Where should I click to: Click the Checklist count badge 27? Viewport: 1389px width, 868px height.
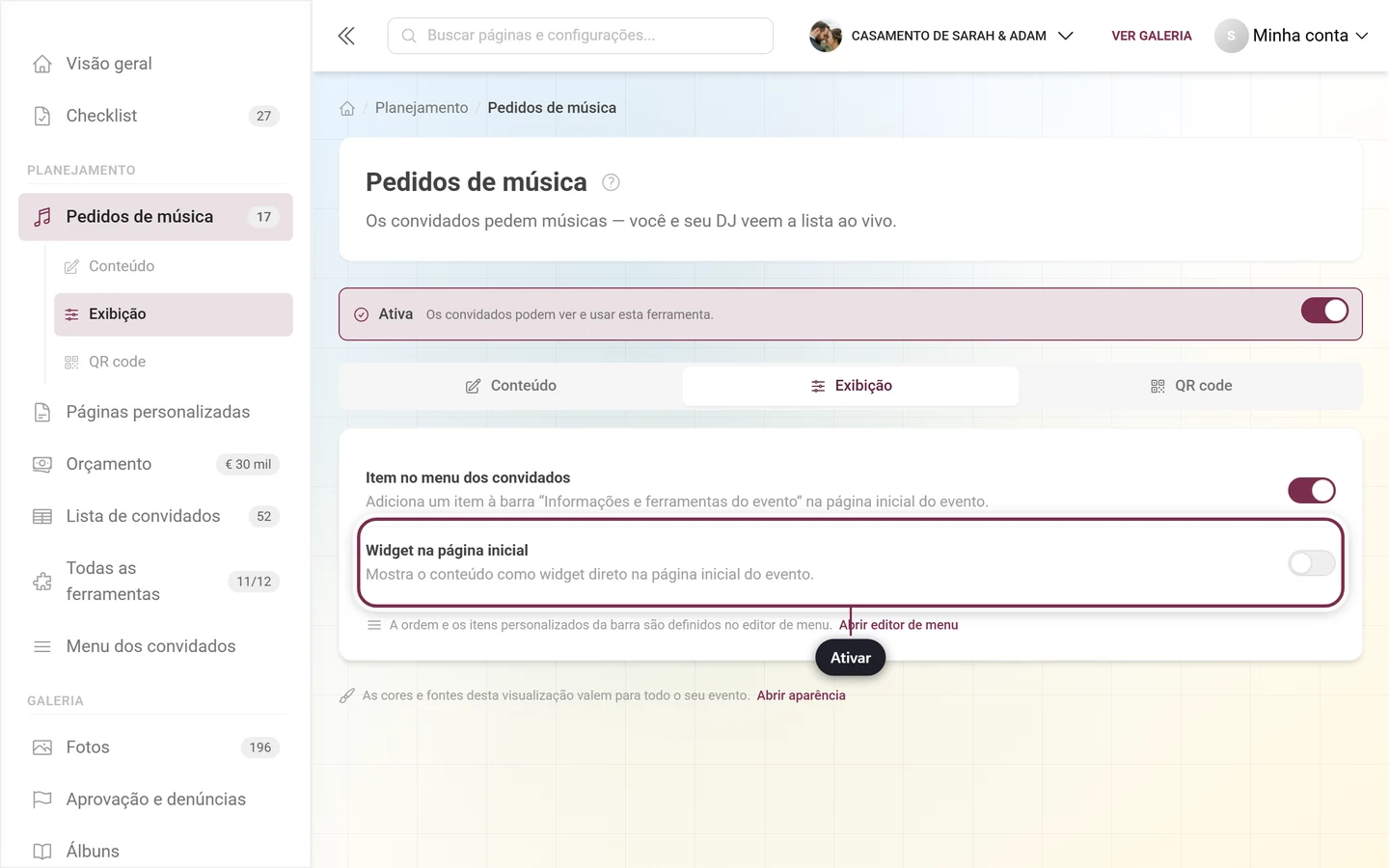coord(264,116)
